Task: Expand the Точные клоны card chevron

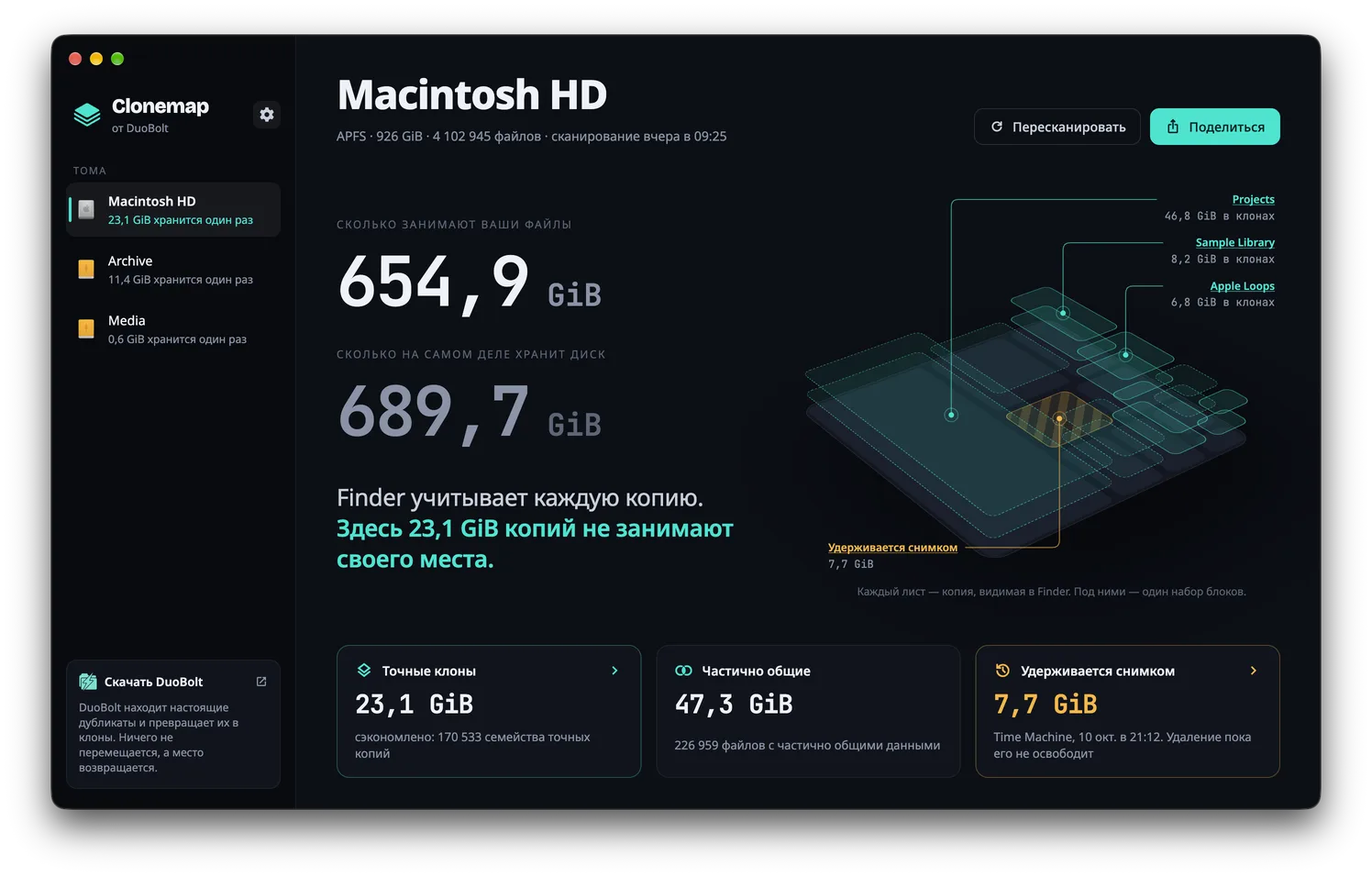Action: pyautogui.click(x=614, y=671)
